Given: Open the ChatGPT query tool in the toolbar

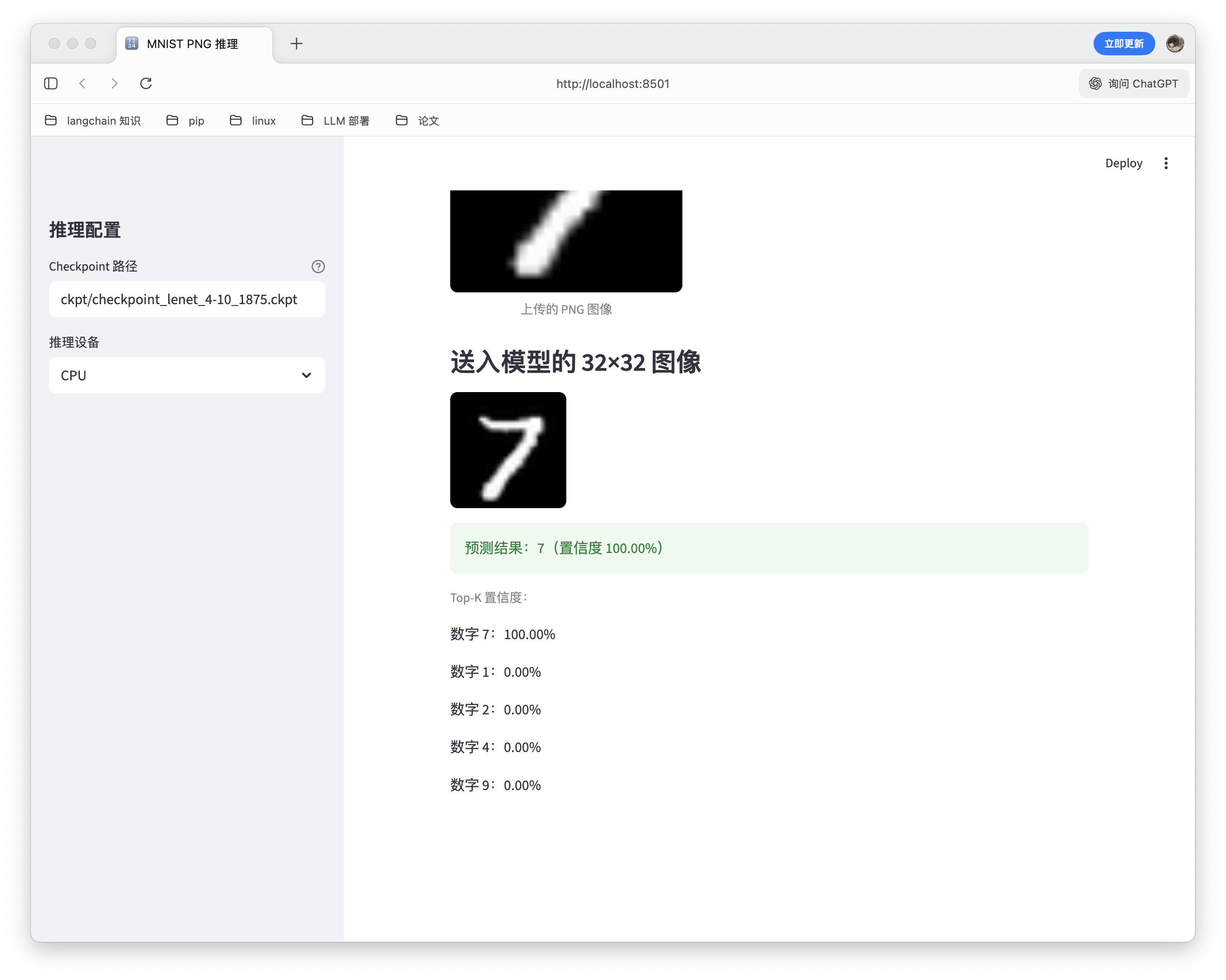Looking at the screenshot, I should (x=1134, y=83).
